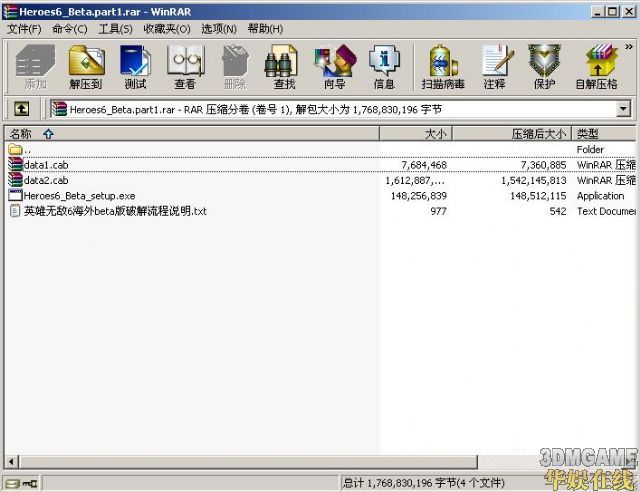
Task: Click the horizontal scrollbar left arrow
Action: tap(11, 462)
